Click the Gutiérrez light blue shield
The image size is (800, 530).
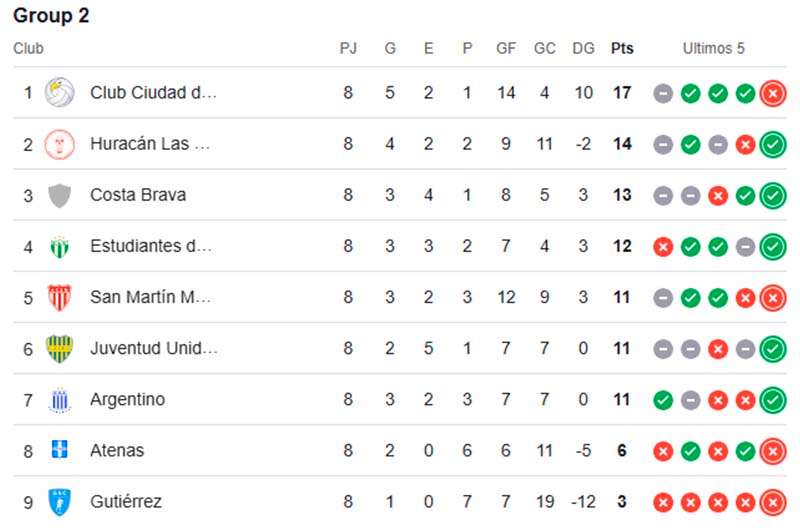pos(59,502)
